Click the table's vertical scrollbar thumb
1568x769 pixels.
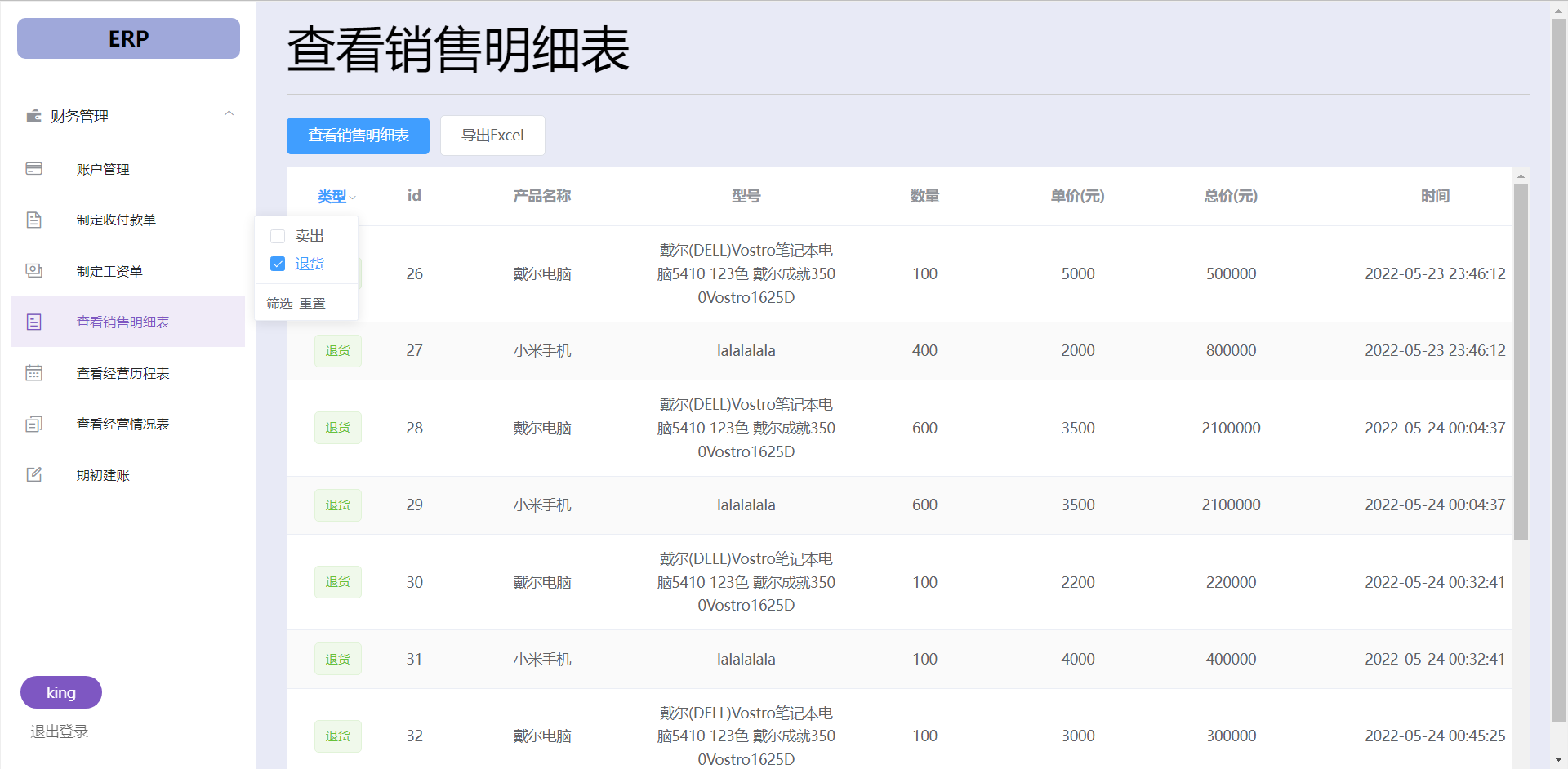coord(1521,362)
